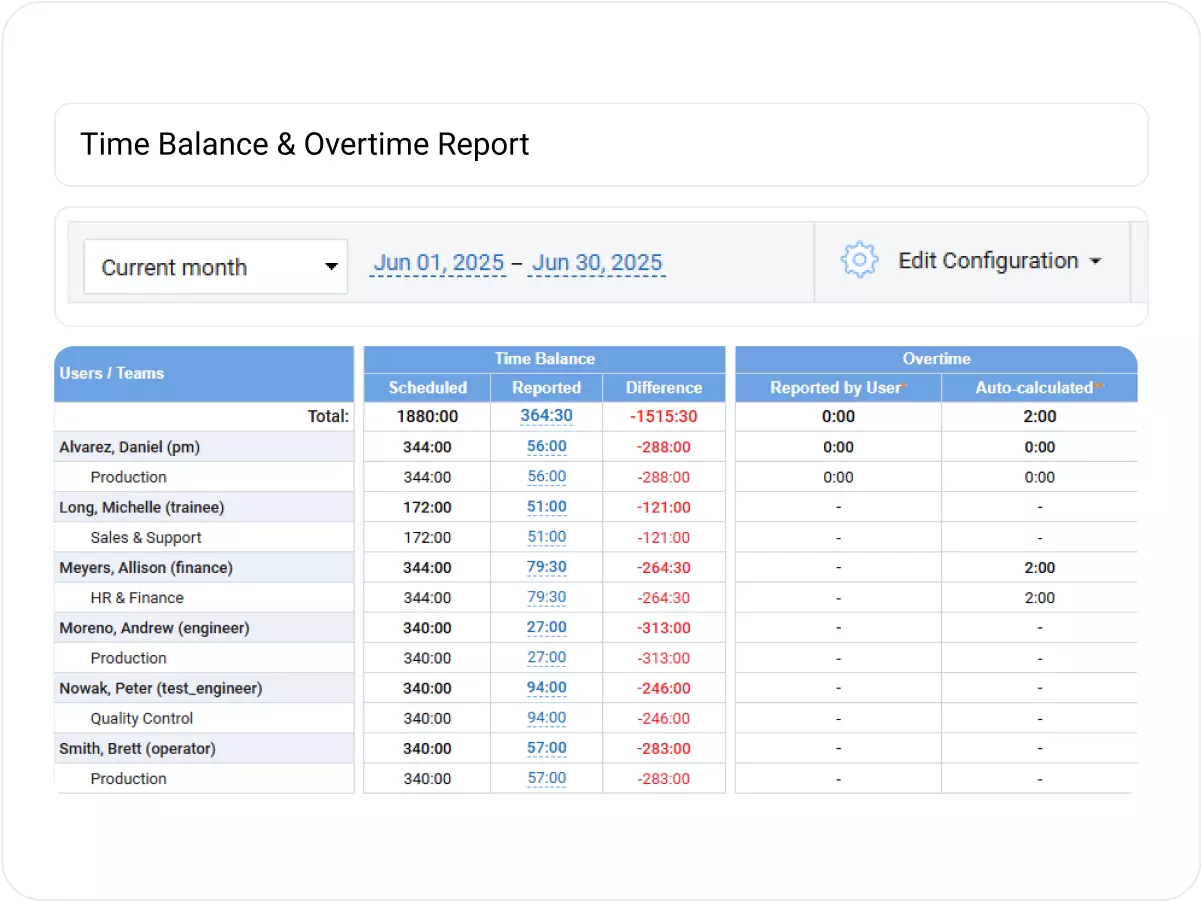Open Daniel Alvarez's reported 56:00 time link
Image resolution: width=1201 pixels, height=901 pixels.
[x=546, y=446]
